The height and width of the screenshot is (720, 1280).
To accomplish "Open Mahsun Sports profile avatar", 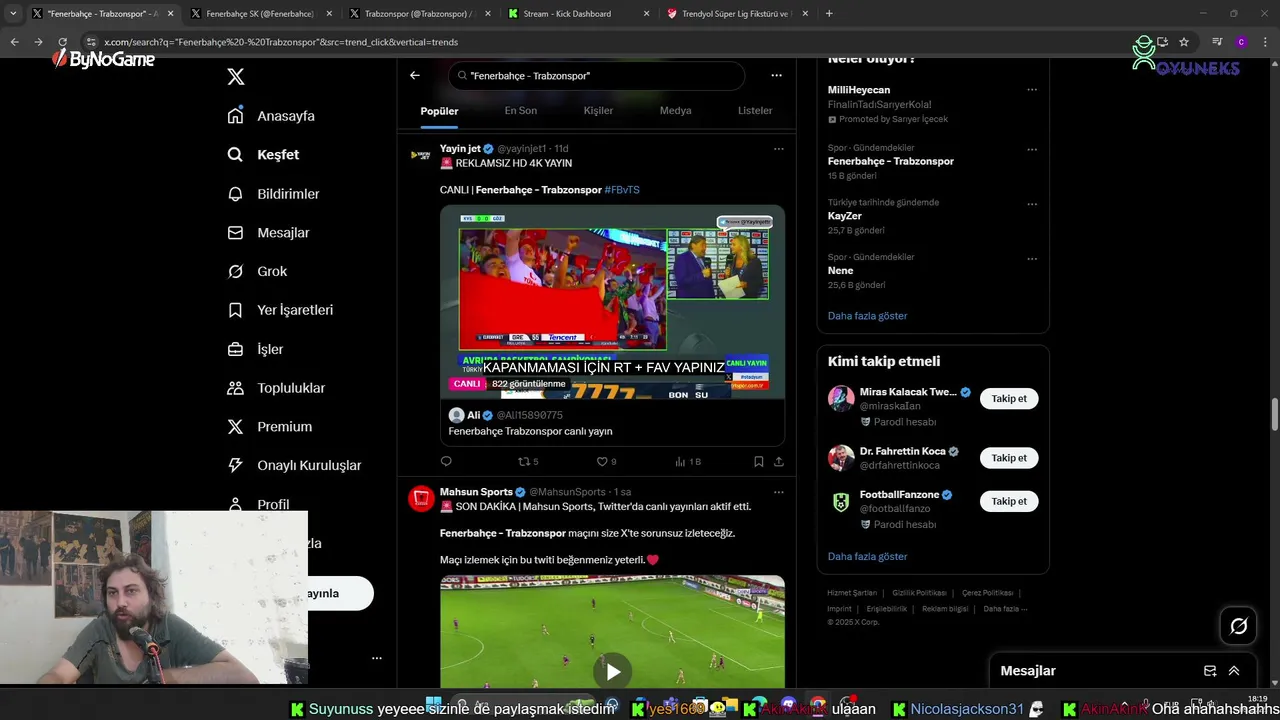I will coord(421,498).
